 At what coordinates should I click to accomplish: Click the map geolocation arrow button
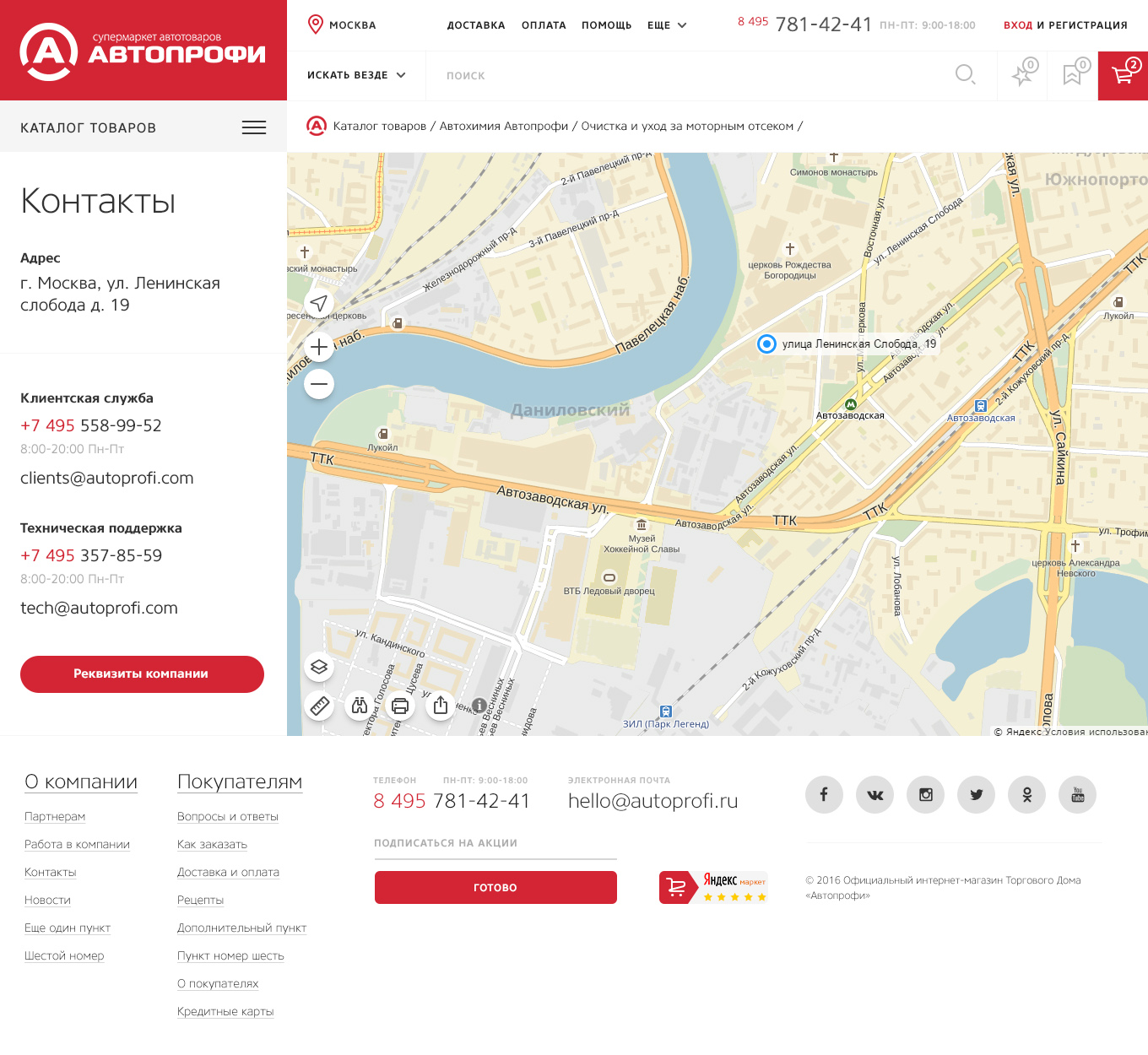(x=319, y=303)
